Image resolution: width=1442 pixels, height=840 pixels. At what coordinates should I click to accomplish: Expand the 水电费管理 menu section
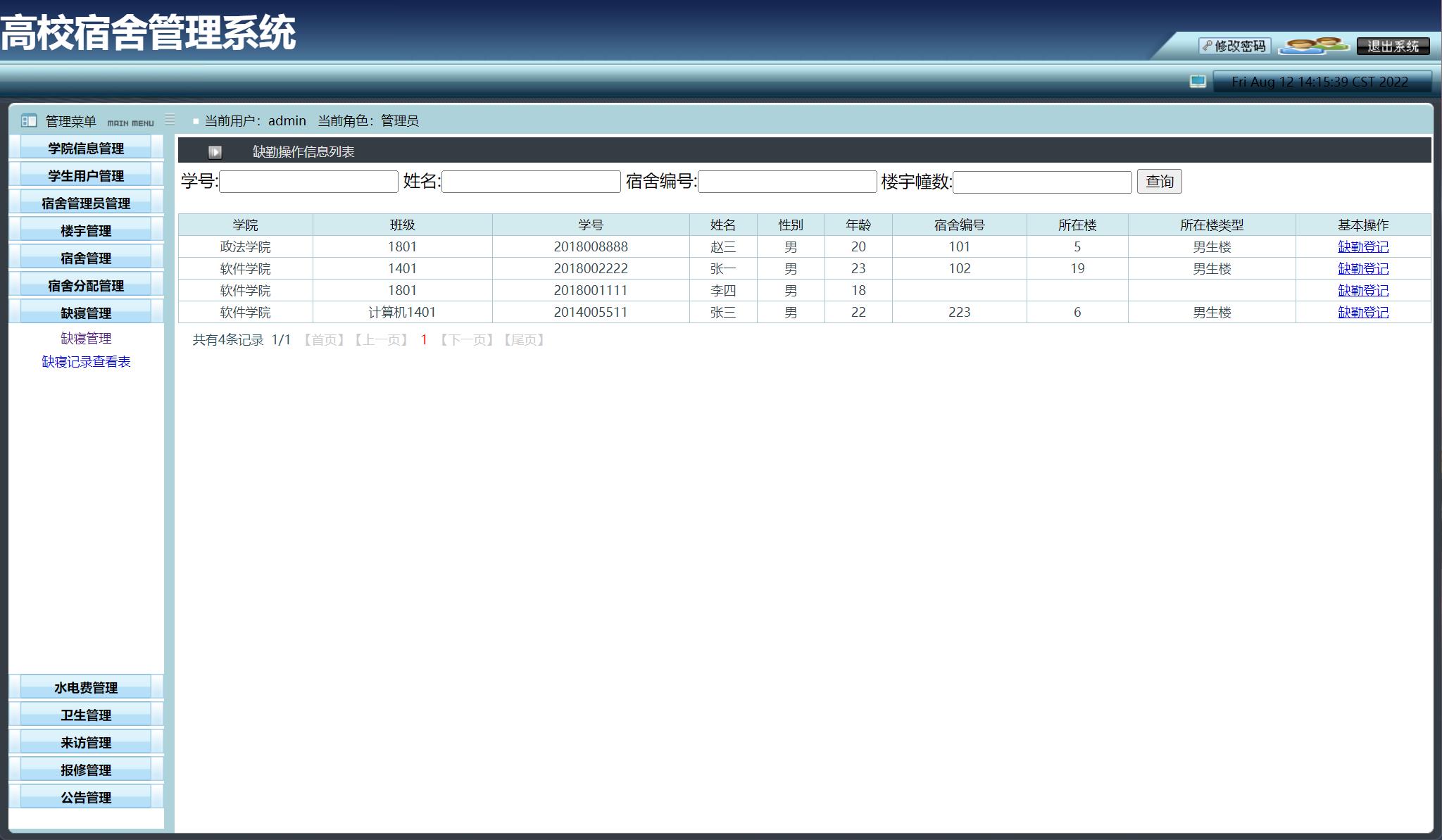[x=86, y=688]
